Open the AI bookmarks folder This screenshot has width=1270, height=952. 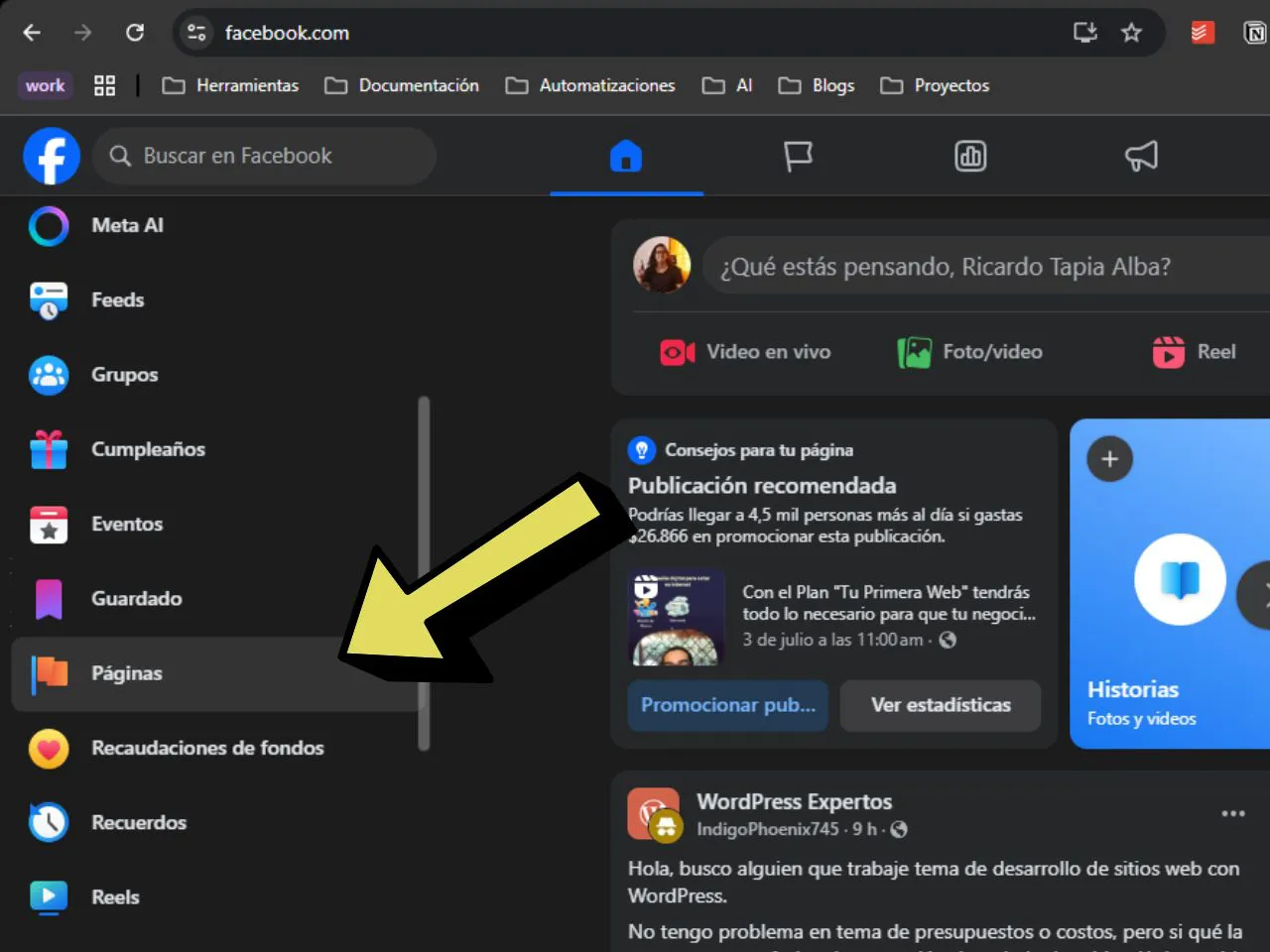[727, 85]
